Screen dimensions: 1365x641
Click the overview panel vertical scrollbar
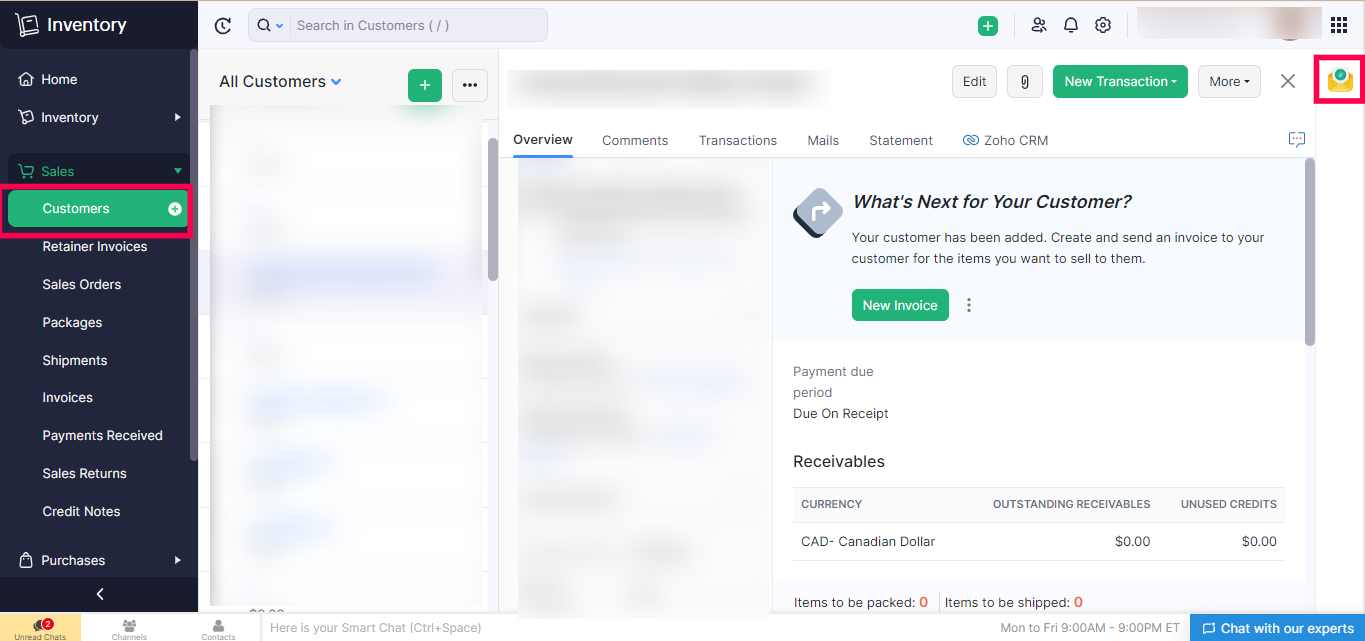[x=1310, y=252]
